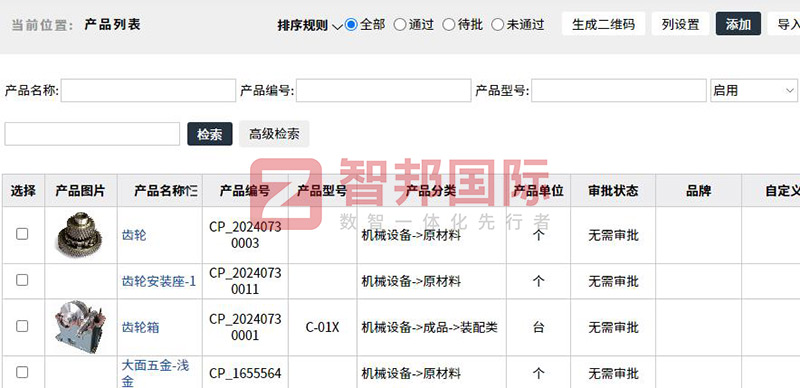The image size is (800, 388).
Task: Click model cell C-01X
Action: coord(322,327)
